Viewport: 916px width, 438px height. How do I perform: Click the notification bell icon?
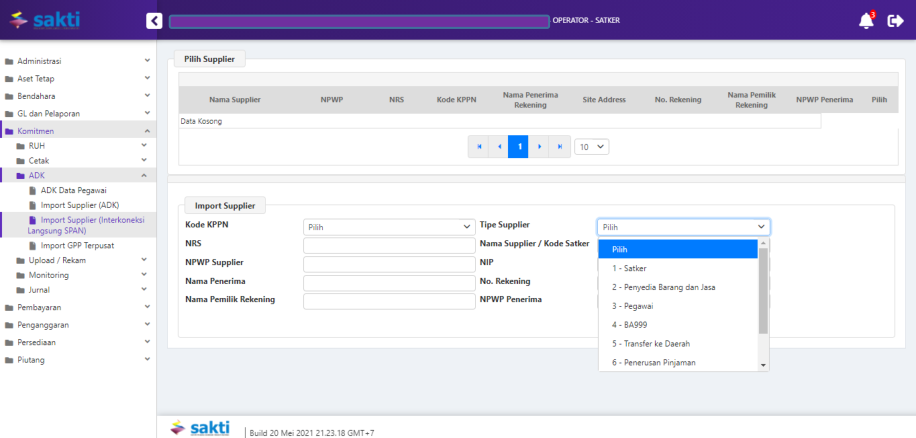click(866, 20)
